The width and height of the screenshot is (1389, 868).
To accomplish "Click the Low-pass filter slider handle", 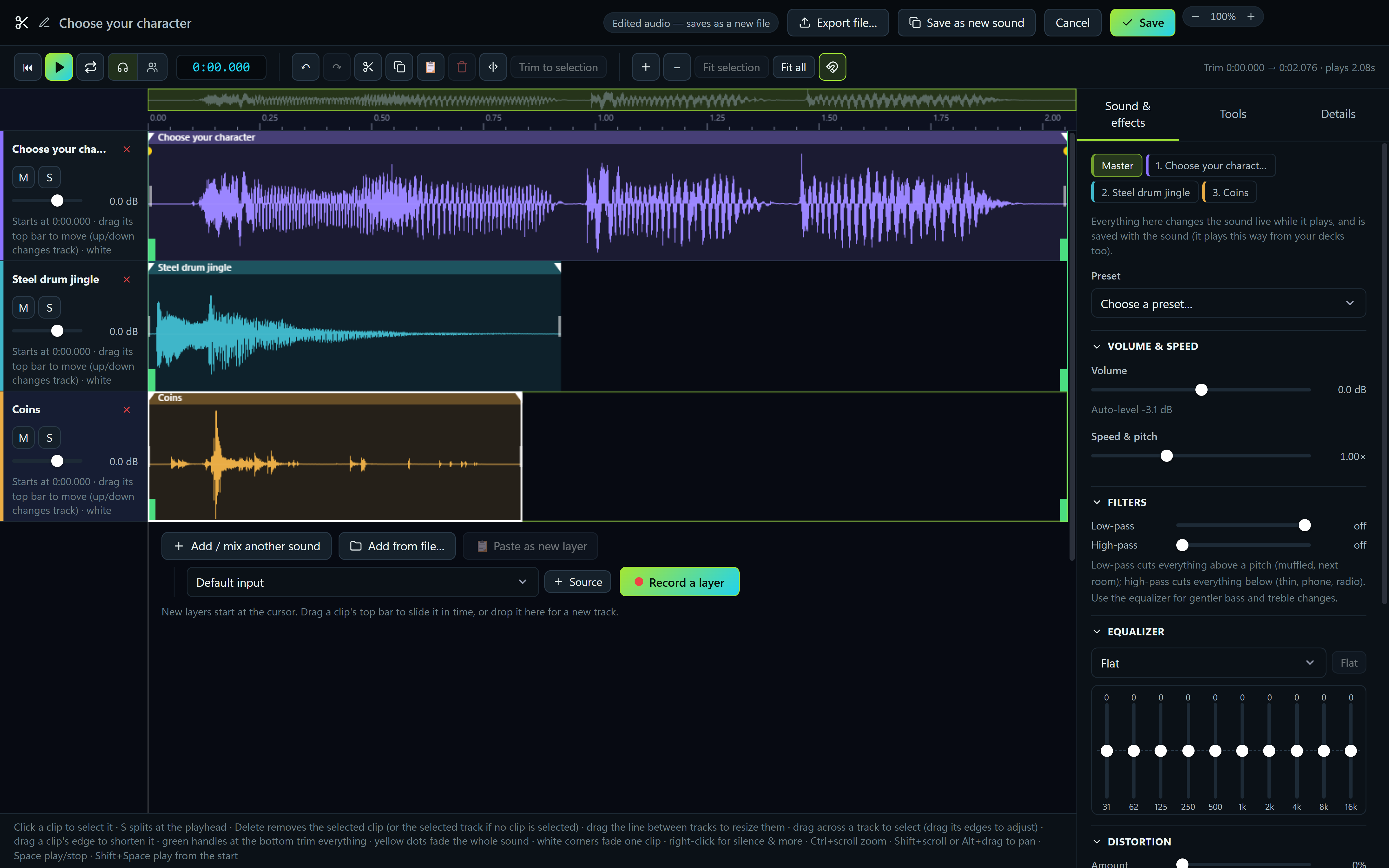I will click(x=1305, y=525).
